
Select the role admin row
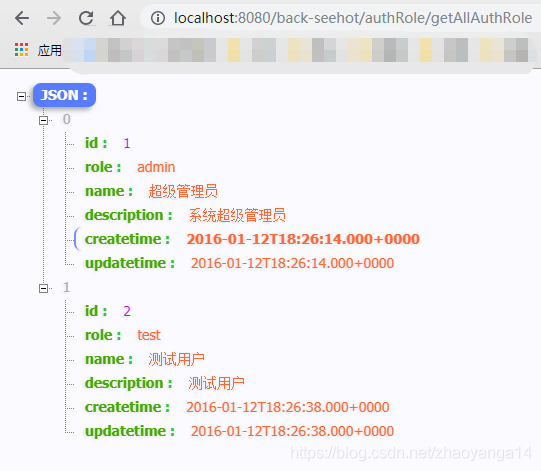[x=130, y=167]
